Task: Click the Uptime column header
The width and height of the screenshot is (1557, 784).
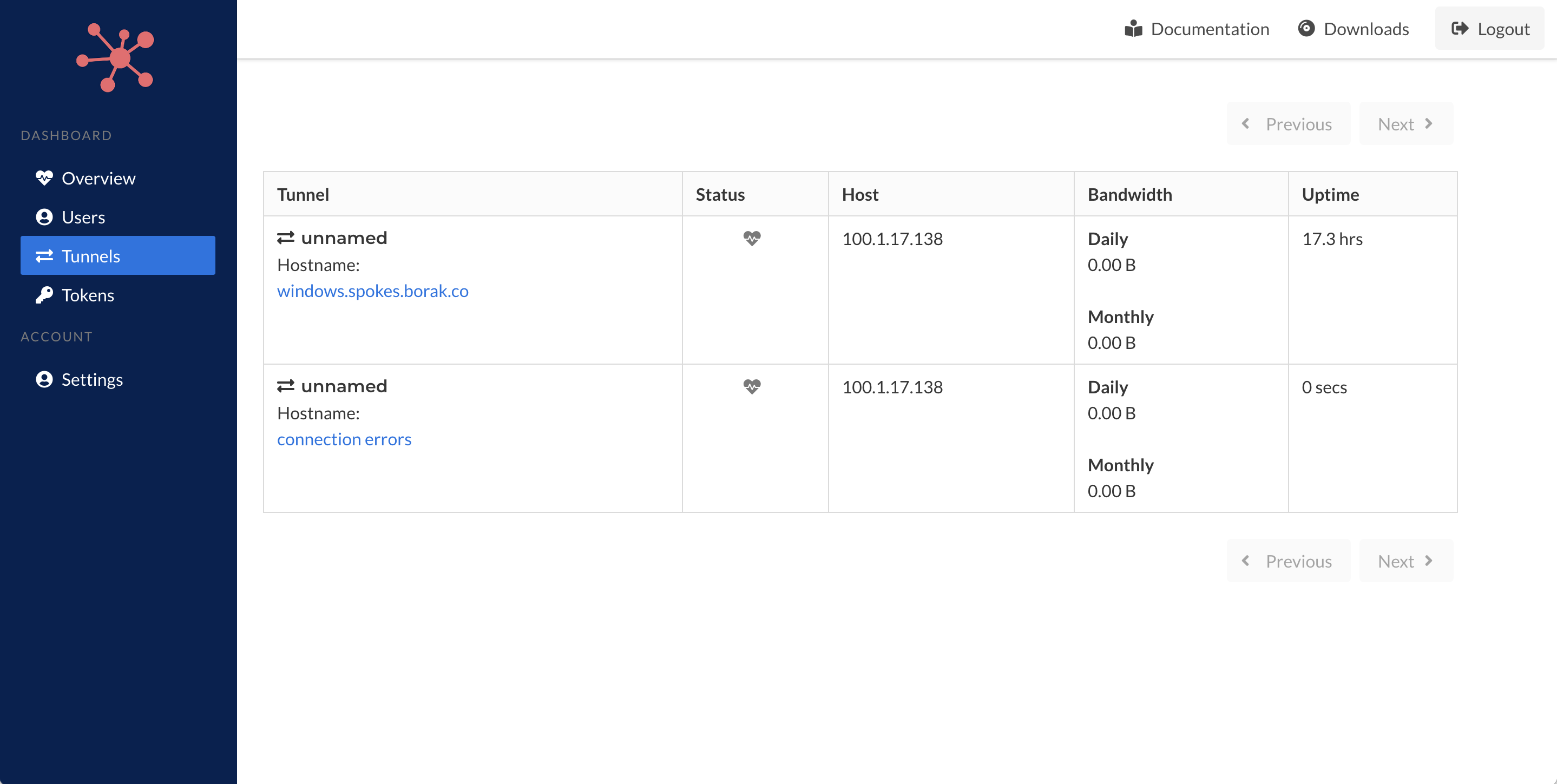Action: coord(1372,194)
